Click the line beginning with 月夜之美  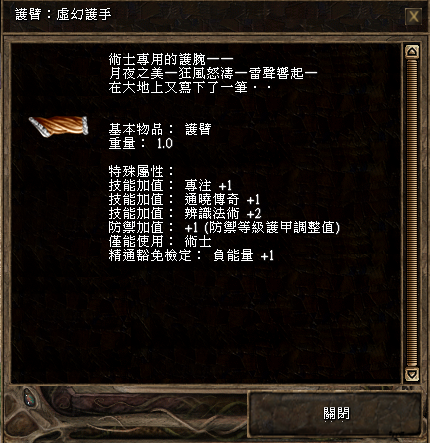pyautogui.click(x=213, y=73)
